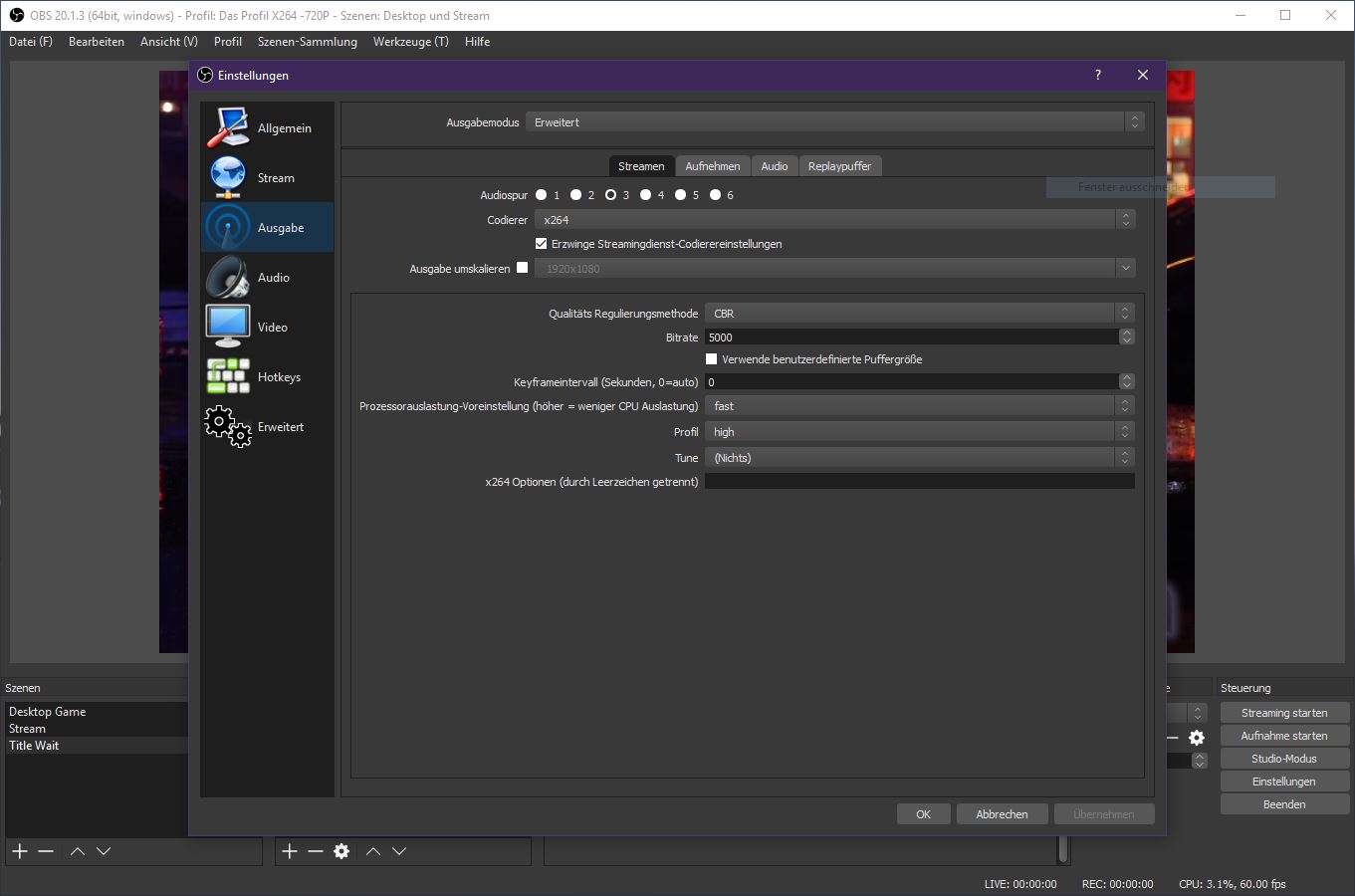Select the Ausgabe broadcast icon
The height and width of the screenshot is (896, 1355).
pyautogui.click(x=228, y=227)
